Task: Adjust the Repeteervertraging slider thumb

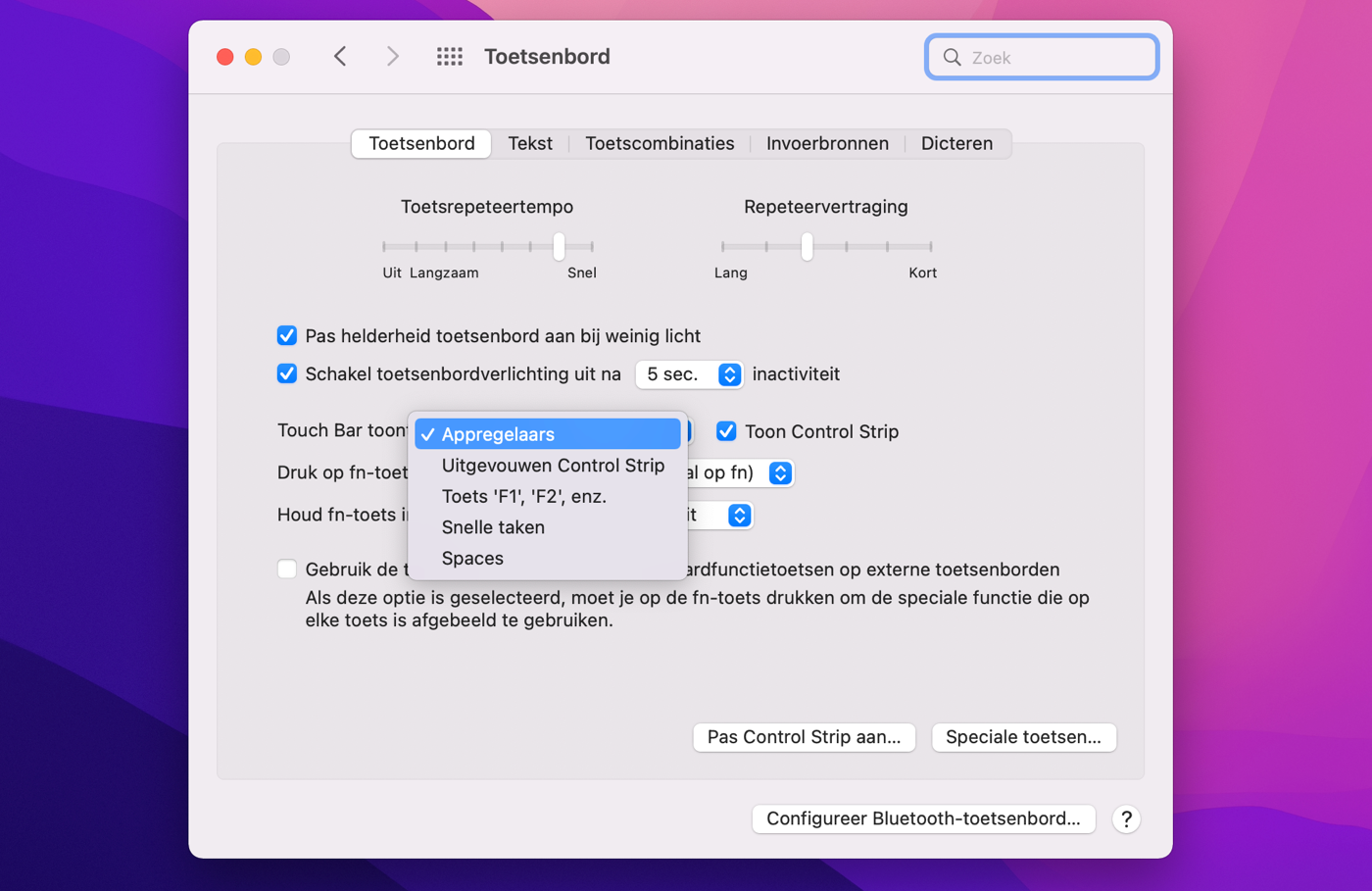Action: click(807, 246)
